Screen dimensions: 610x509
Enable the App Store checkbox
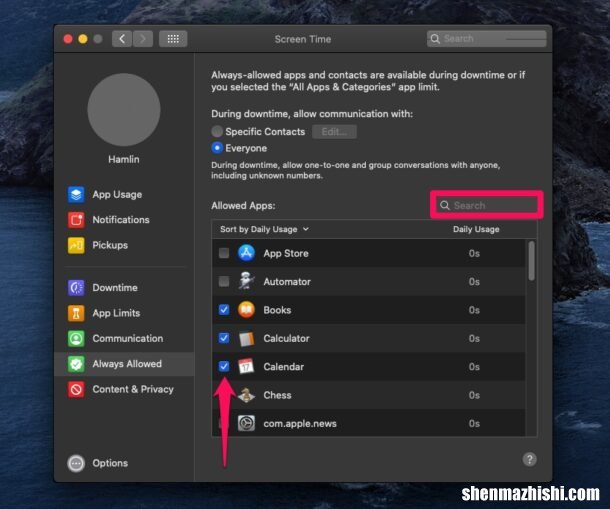click(224, 253)
